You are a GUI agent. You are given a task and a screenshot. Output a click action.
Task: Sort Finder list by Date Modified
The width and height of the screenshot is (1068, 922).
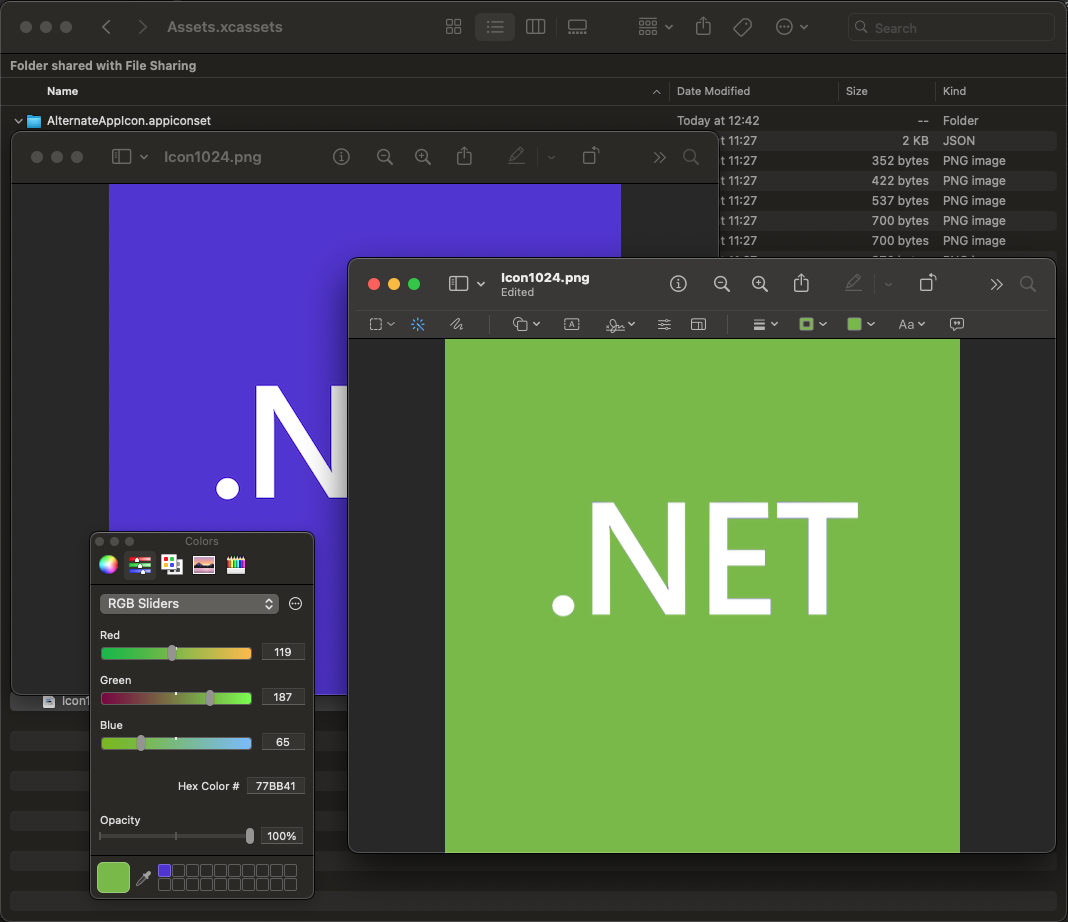pos(713,91)
